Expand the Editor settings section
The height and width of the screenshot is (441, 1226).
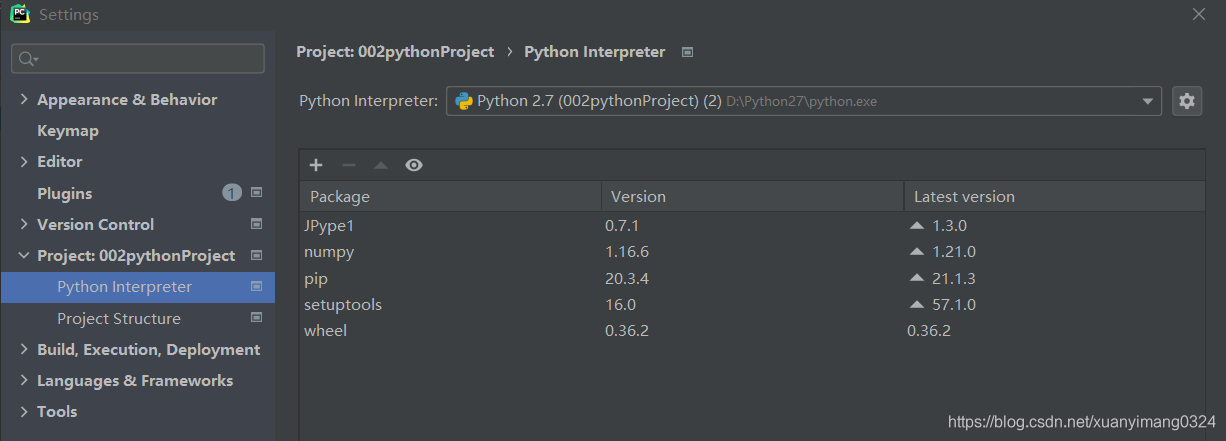tap(24, 162)
